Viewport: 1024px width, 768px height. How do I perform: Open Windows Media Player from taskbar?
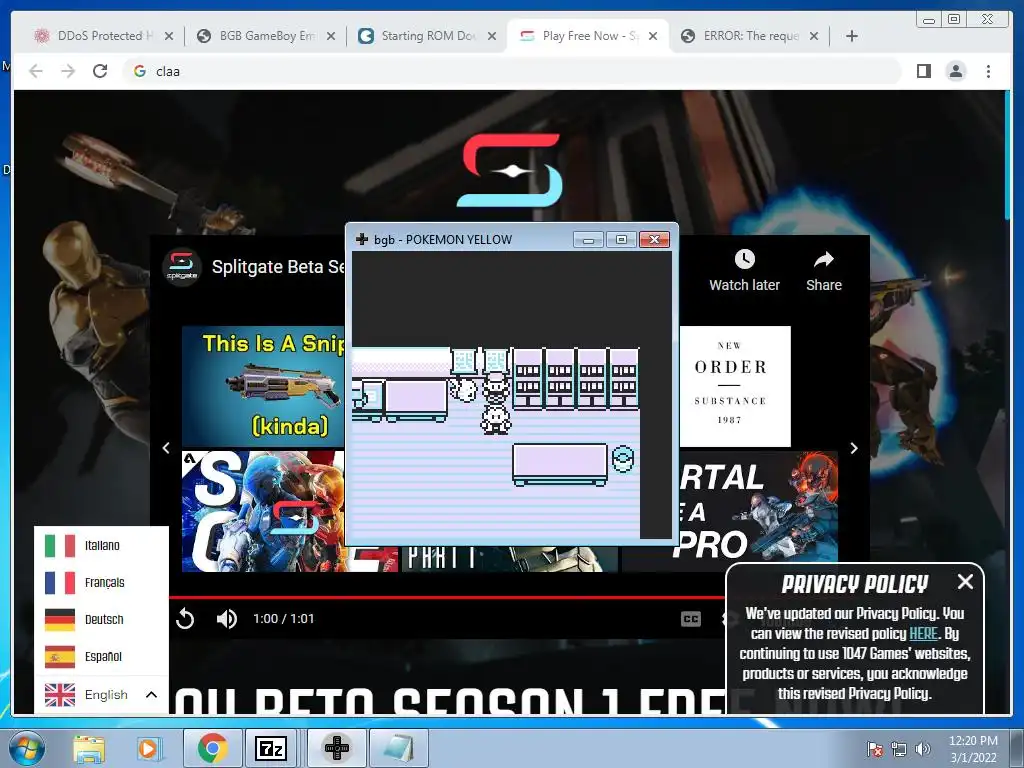(148, 748)
